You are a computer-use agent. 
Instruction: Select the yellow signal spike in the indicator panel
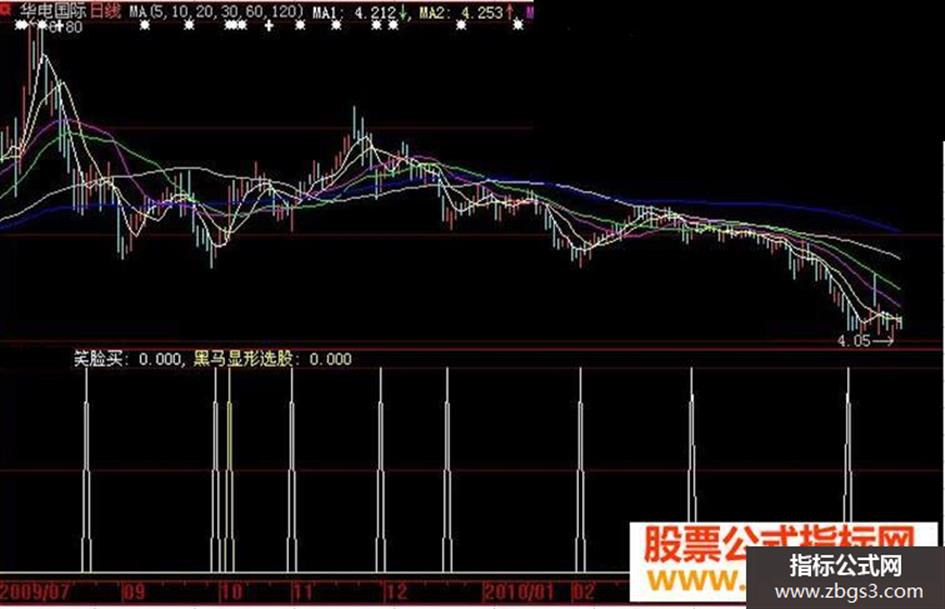(230, 470)
